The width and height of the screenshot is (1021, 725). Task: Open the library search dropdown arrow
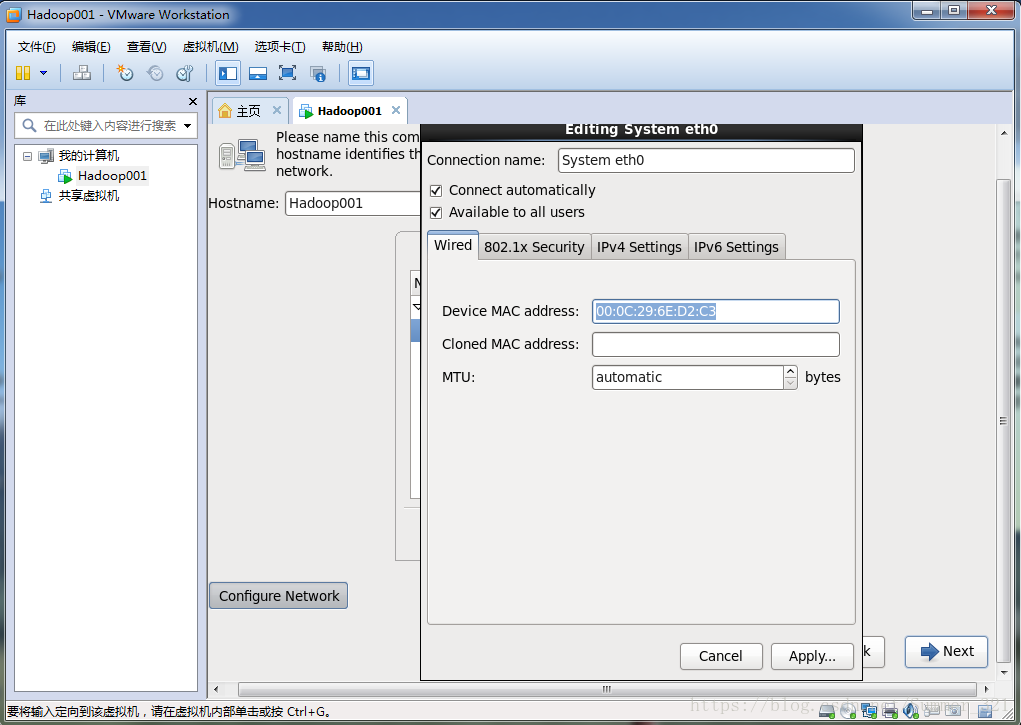188,126
